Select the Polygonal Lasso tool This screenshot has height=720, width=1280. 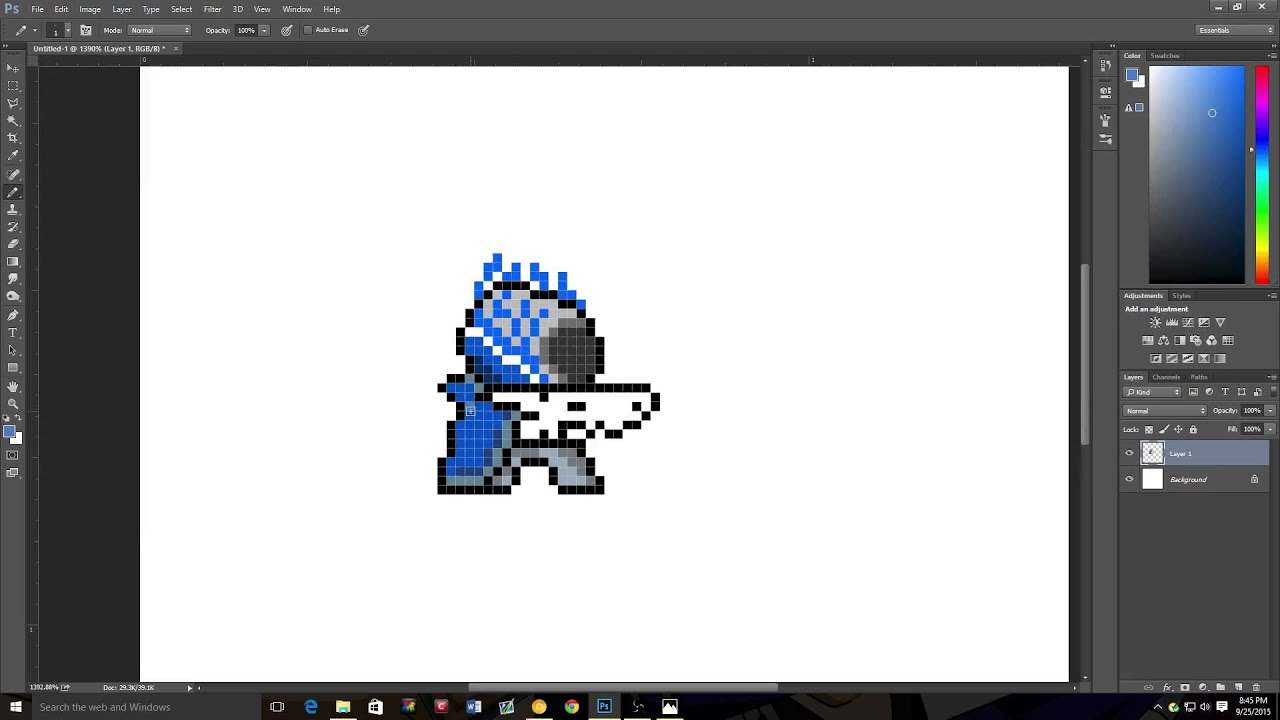[13, 103]
